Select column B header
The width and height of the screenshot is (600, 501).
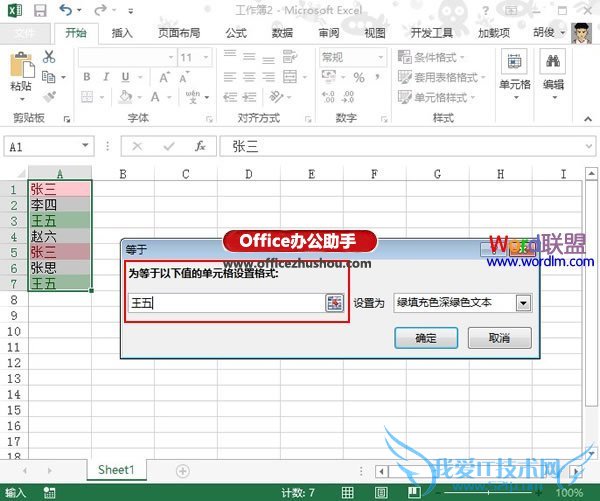pyautogui.click(x=123, y=174)
